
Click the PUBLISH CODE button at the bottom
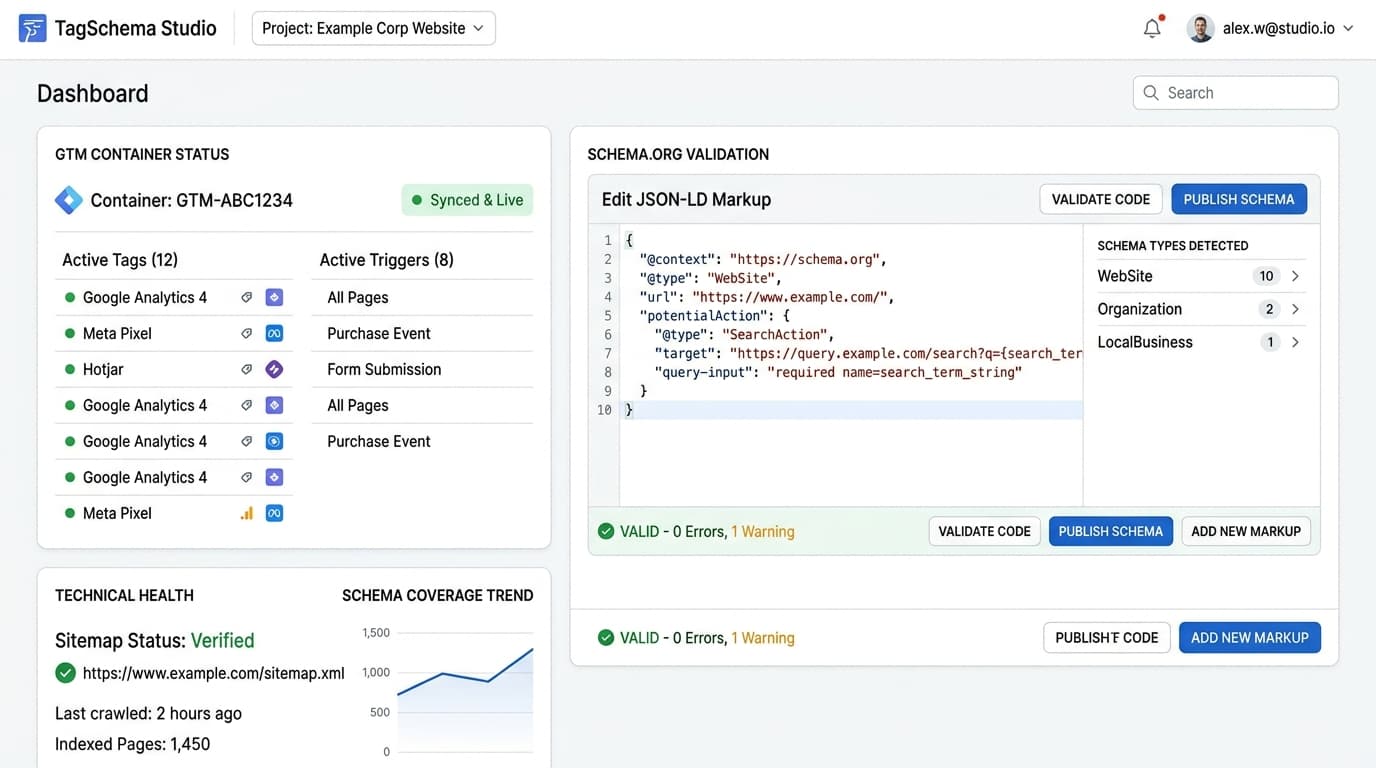(x=1107, y=637)
